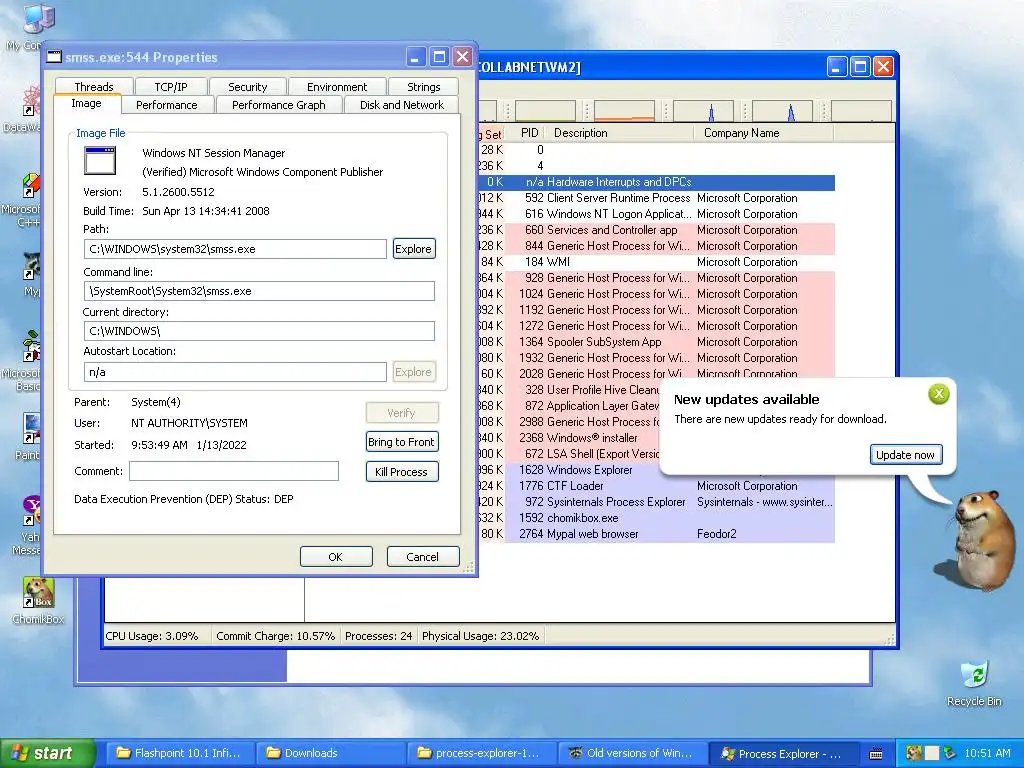
Task: Select the Performance tab
Action: [x=167, y=105]
